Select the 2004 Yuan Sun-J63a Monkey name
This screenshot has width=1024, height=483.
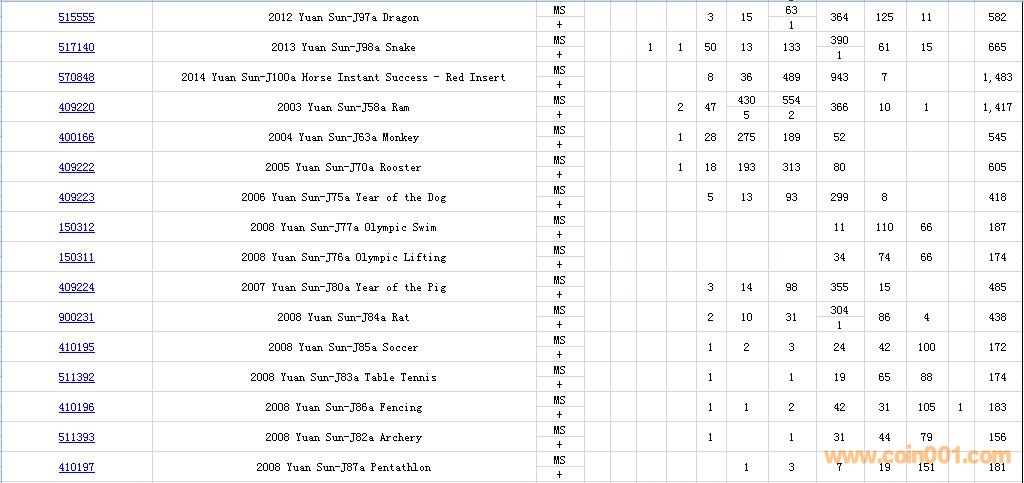pyautogui.click(x=343, y=138)
